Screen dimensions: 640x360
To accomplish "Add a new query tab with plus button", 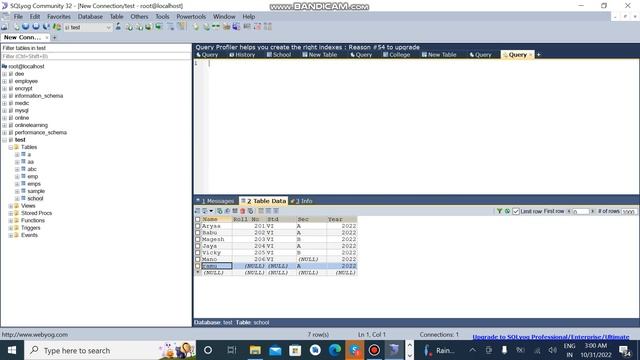I will coord(538,55).
